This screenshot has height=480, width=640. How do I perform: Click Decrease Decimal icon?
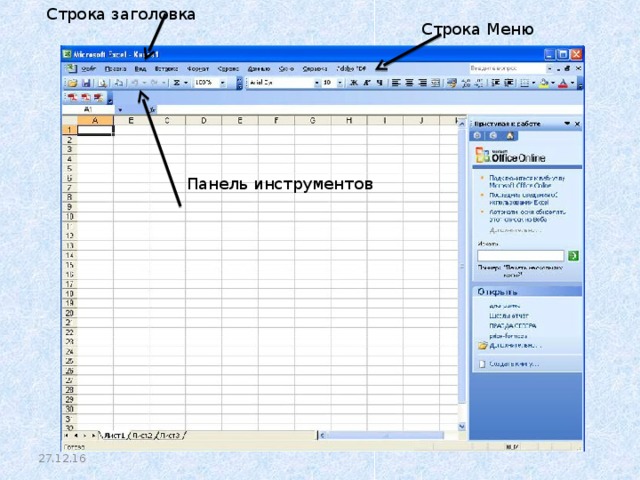pyautogui.click(x=479, y=83)
